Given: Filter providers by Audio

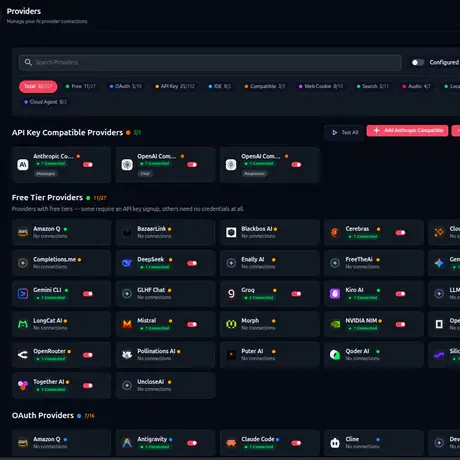Looking at the screenshot, I should tap(416, 86).
